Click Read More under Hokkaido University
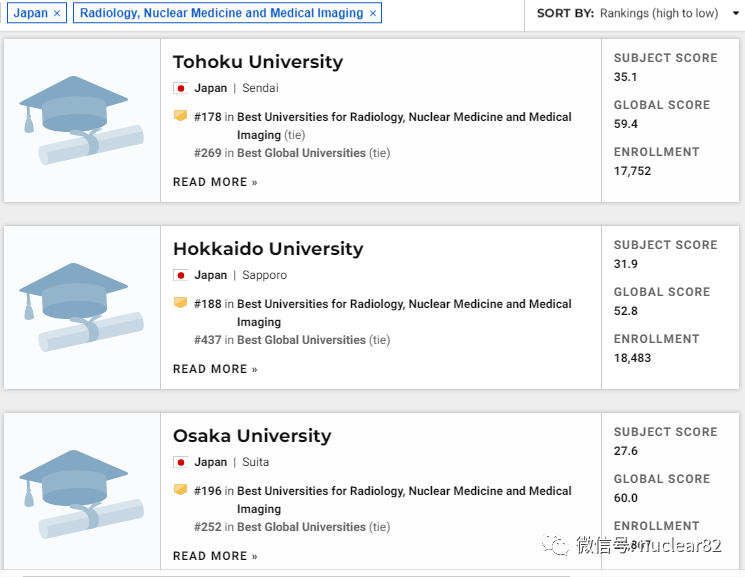The height and width of the screenshot is (577, 745). coord(215,369)
